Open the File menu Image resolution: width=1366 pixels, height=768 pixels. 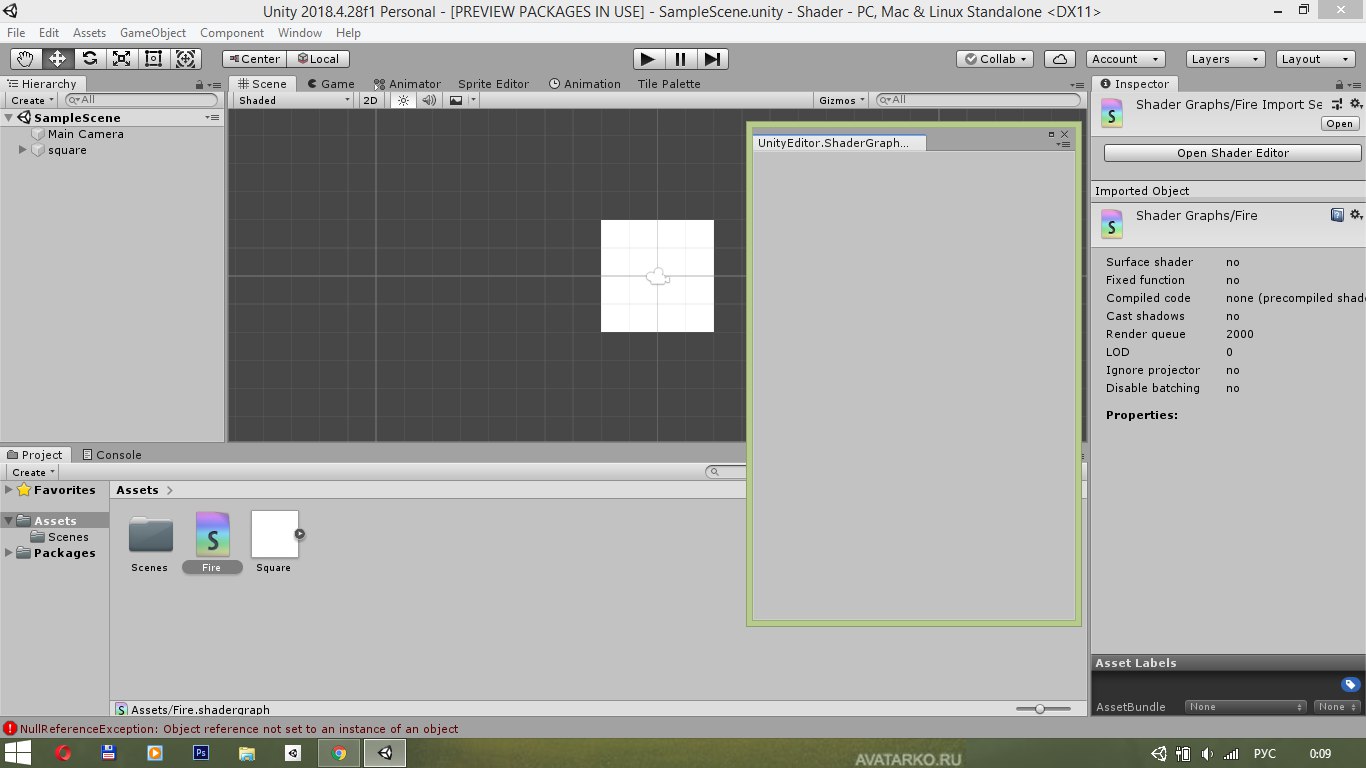(x=16, y=33)
